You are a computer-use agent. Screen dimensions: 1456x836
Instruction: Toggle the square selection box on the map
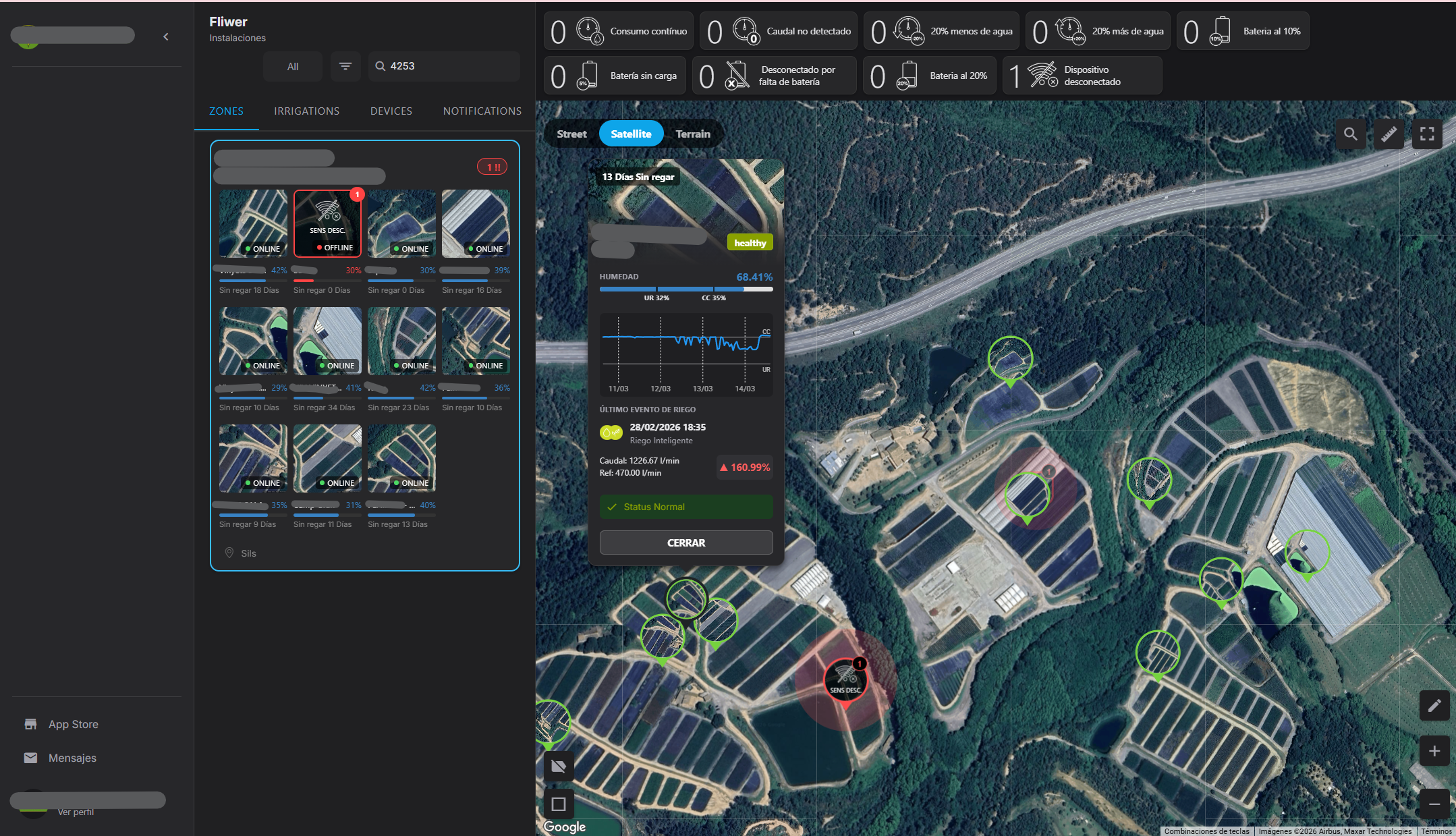[x=559, y=804]
